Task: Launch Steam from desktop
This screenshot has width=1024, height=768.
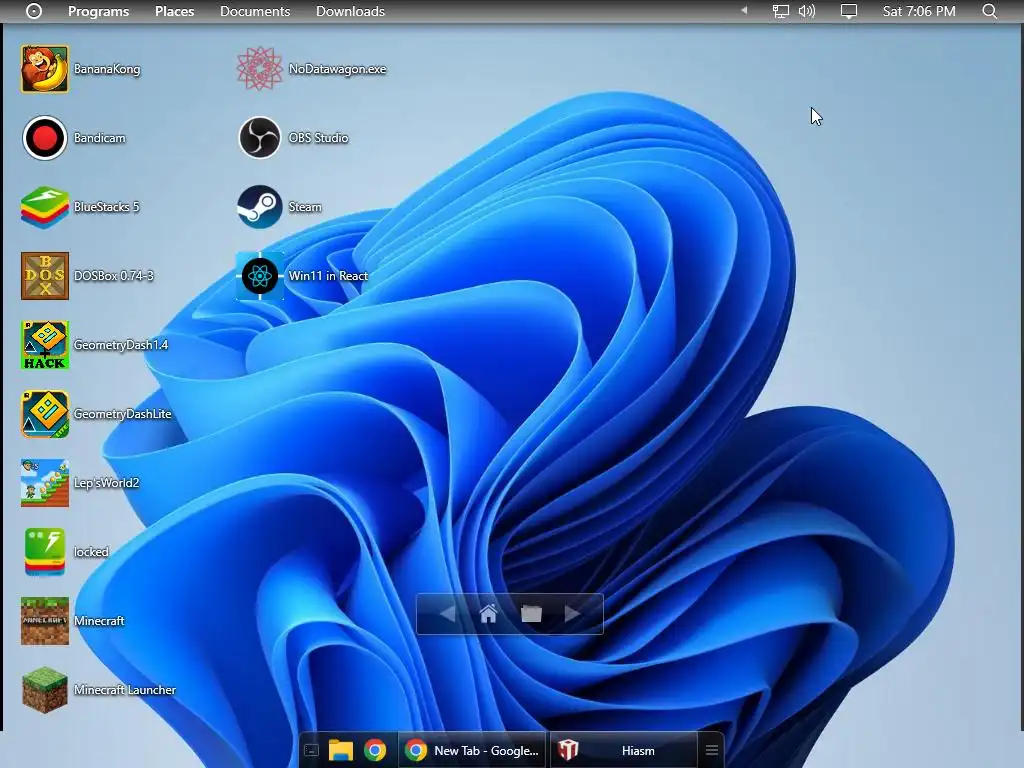Action: click(x=259, y=207)
